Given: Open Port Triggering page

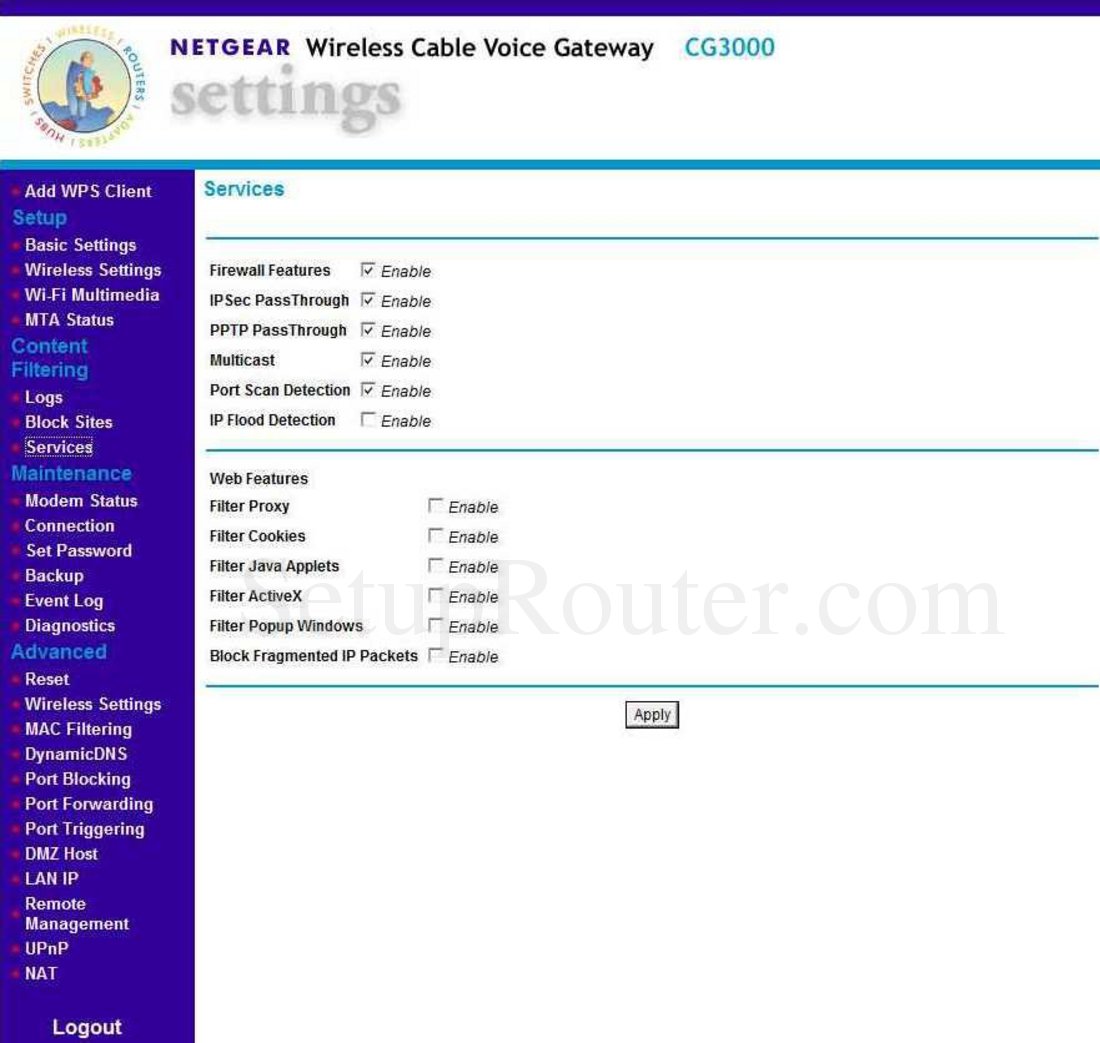Looking at the screenshot, I should pos(84,829).
